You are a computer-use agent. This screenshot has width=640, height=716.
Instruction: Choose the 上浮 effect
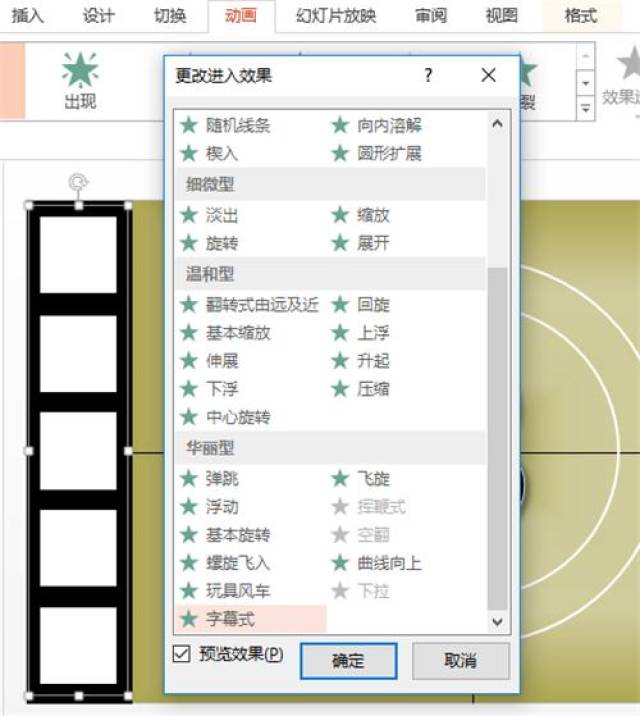[361, 333]
